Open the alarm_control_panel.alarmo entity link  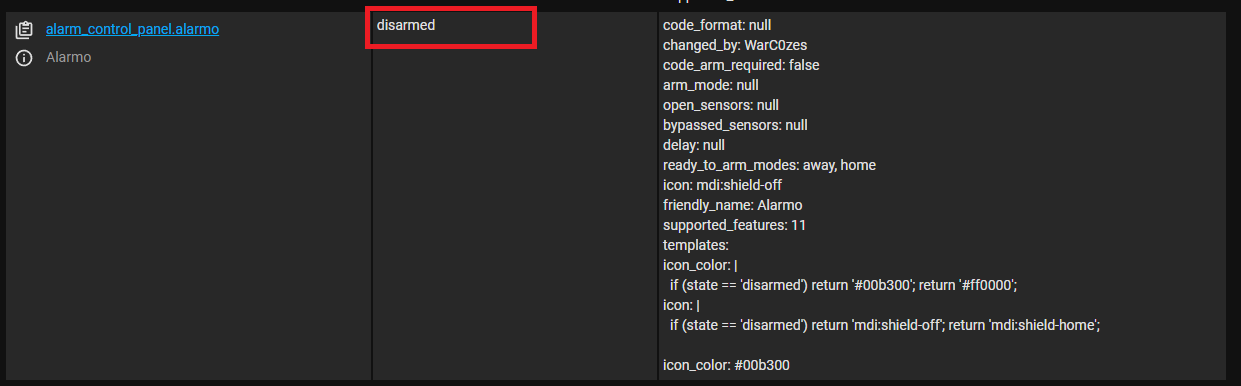point(132,30)
